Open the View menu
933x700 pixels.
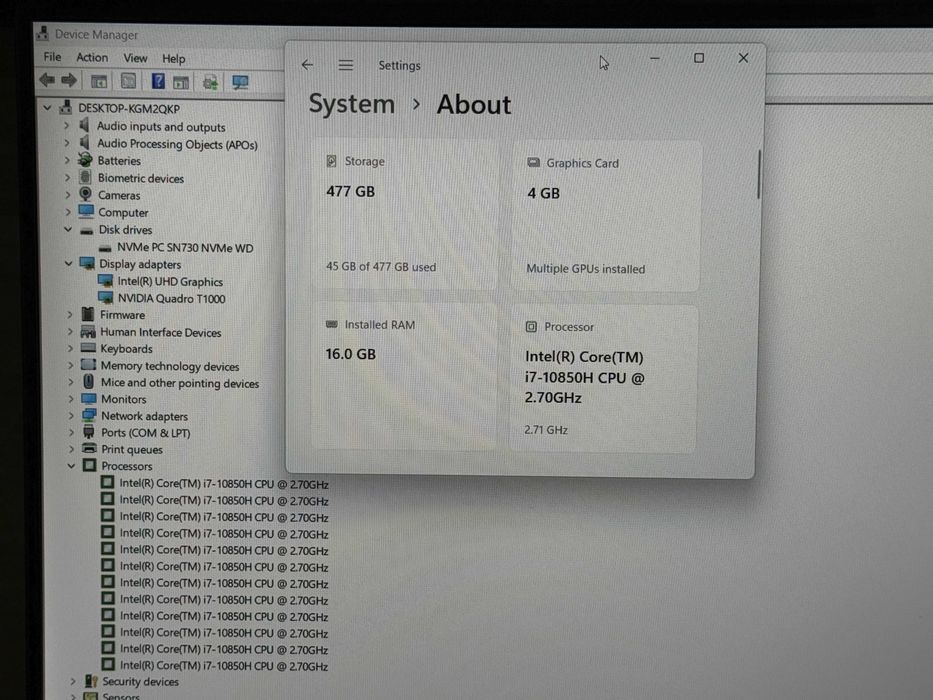[135, 58]
